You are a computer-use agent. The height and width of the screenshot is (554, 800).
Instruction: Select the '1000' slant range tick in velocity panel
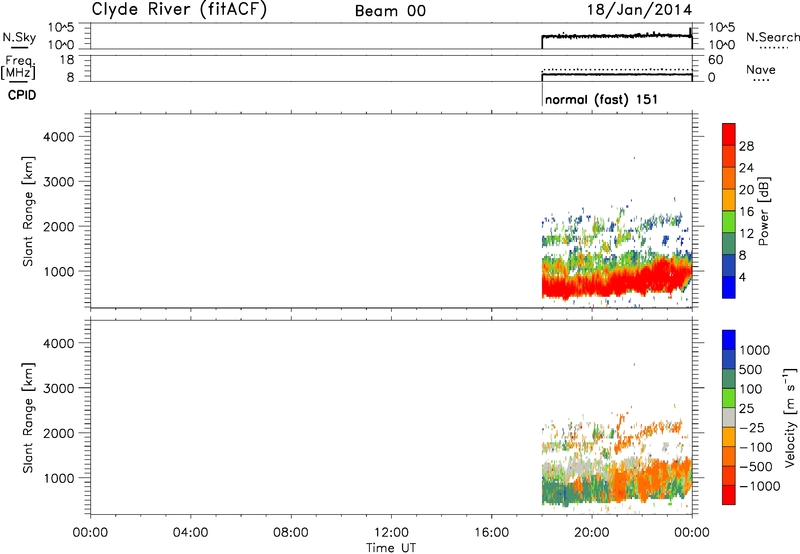59,478
